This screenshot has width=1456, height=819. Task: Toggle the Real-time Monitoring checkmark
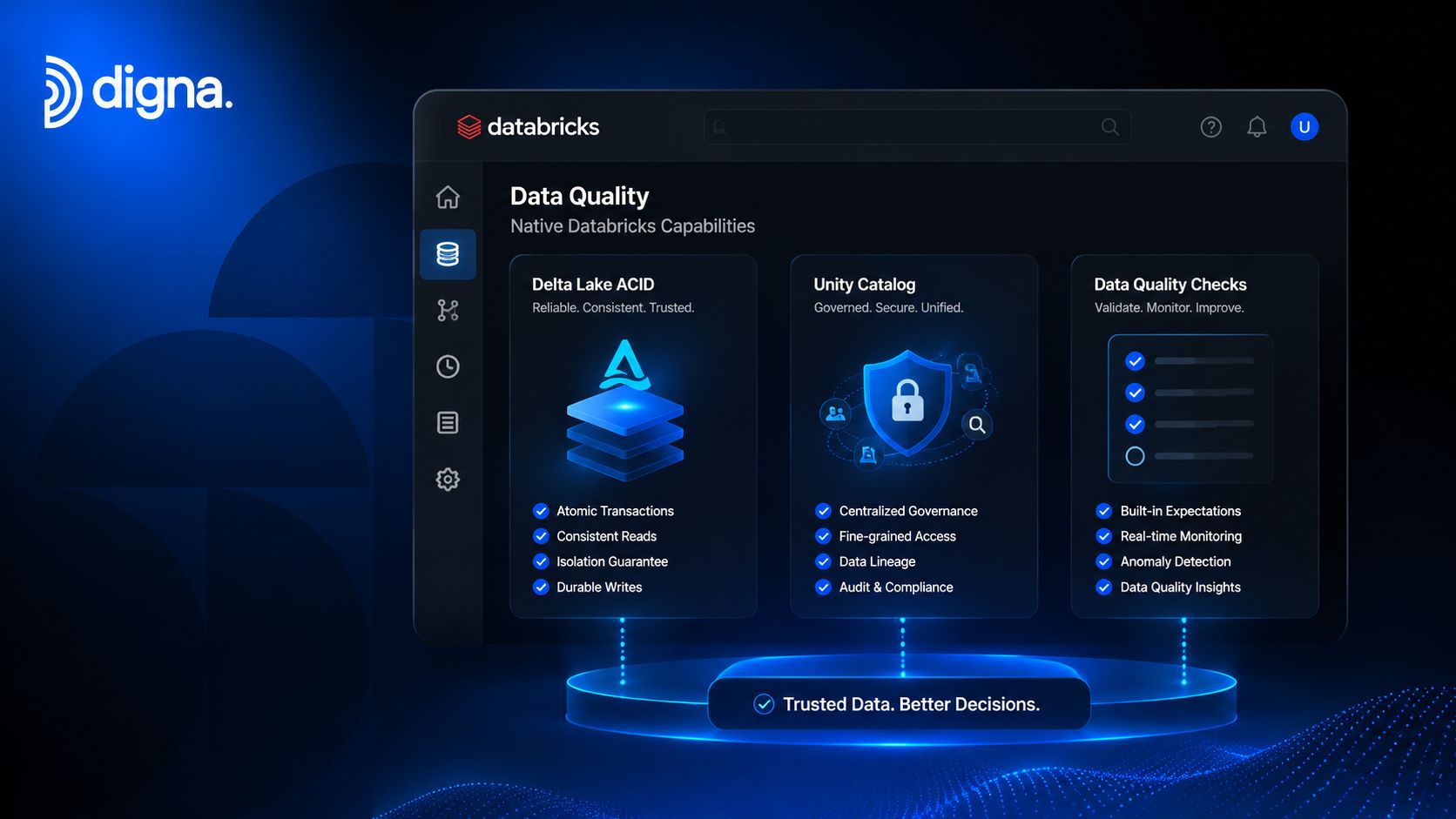pyautogui.click(x=1104, y=536)
